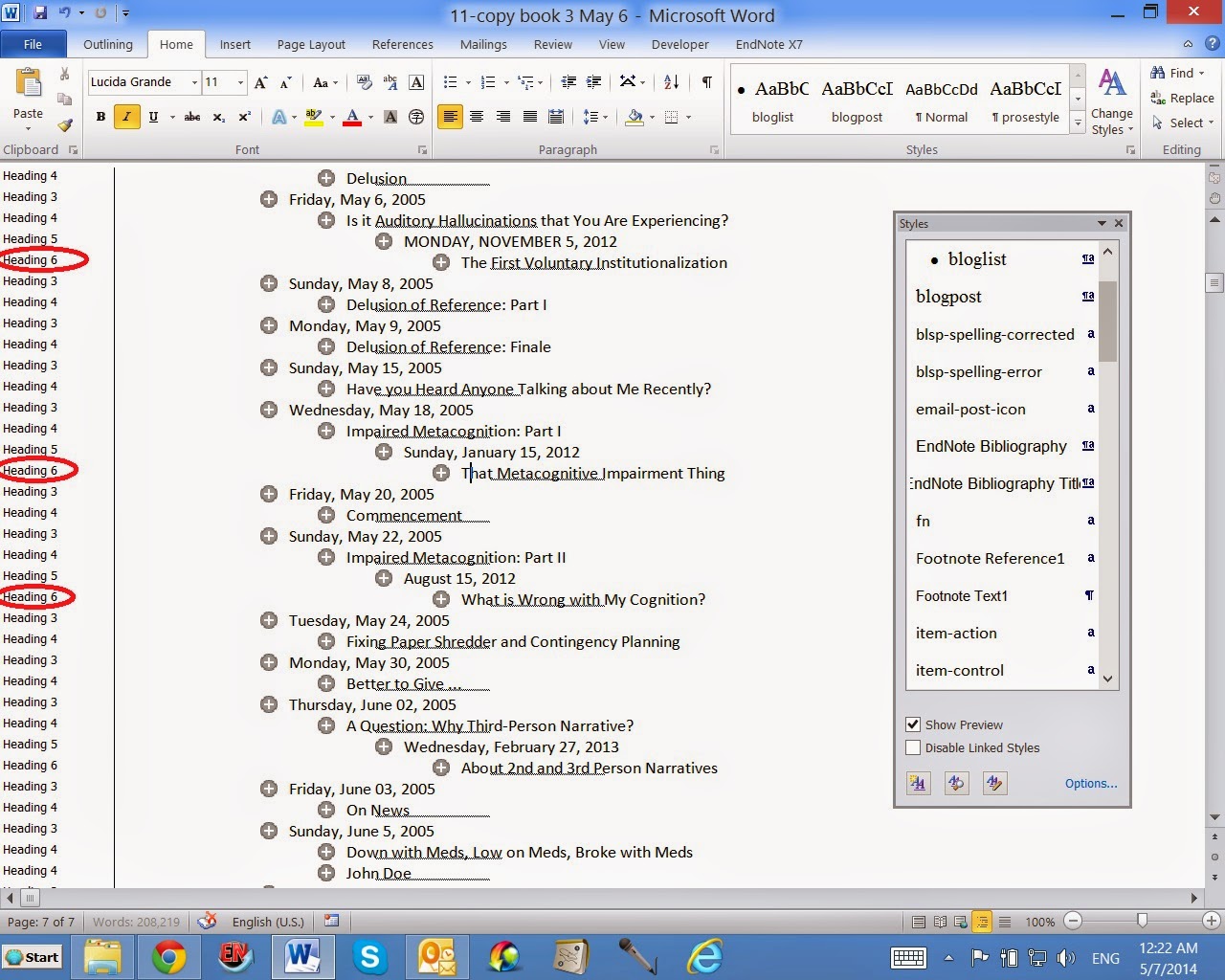Justify the paragraph text

pyautogui.click(x=530, y=117)
